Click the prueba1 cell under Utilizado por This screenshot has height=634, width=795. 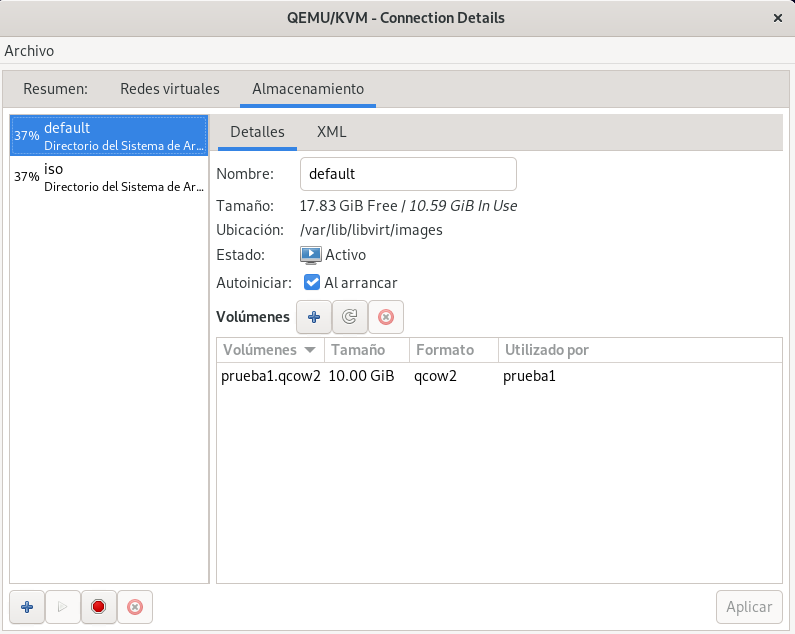tap(529, 376)
